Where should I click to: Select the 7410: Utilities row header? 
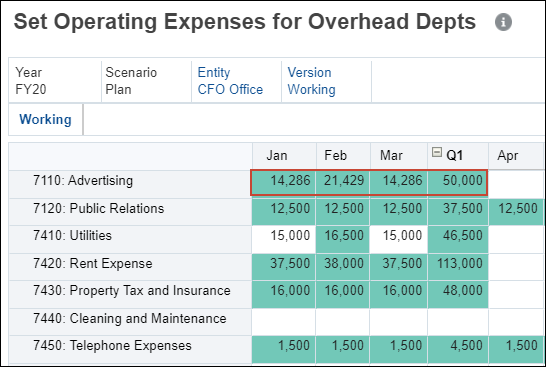tap(130, 239)
